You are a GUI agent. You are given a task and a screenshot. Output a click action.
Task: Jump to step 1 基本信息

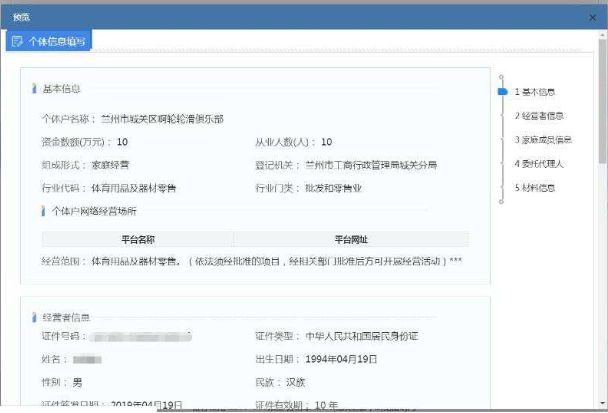pos(535,92)
